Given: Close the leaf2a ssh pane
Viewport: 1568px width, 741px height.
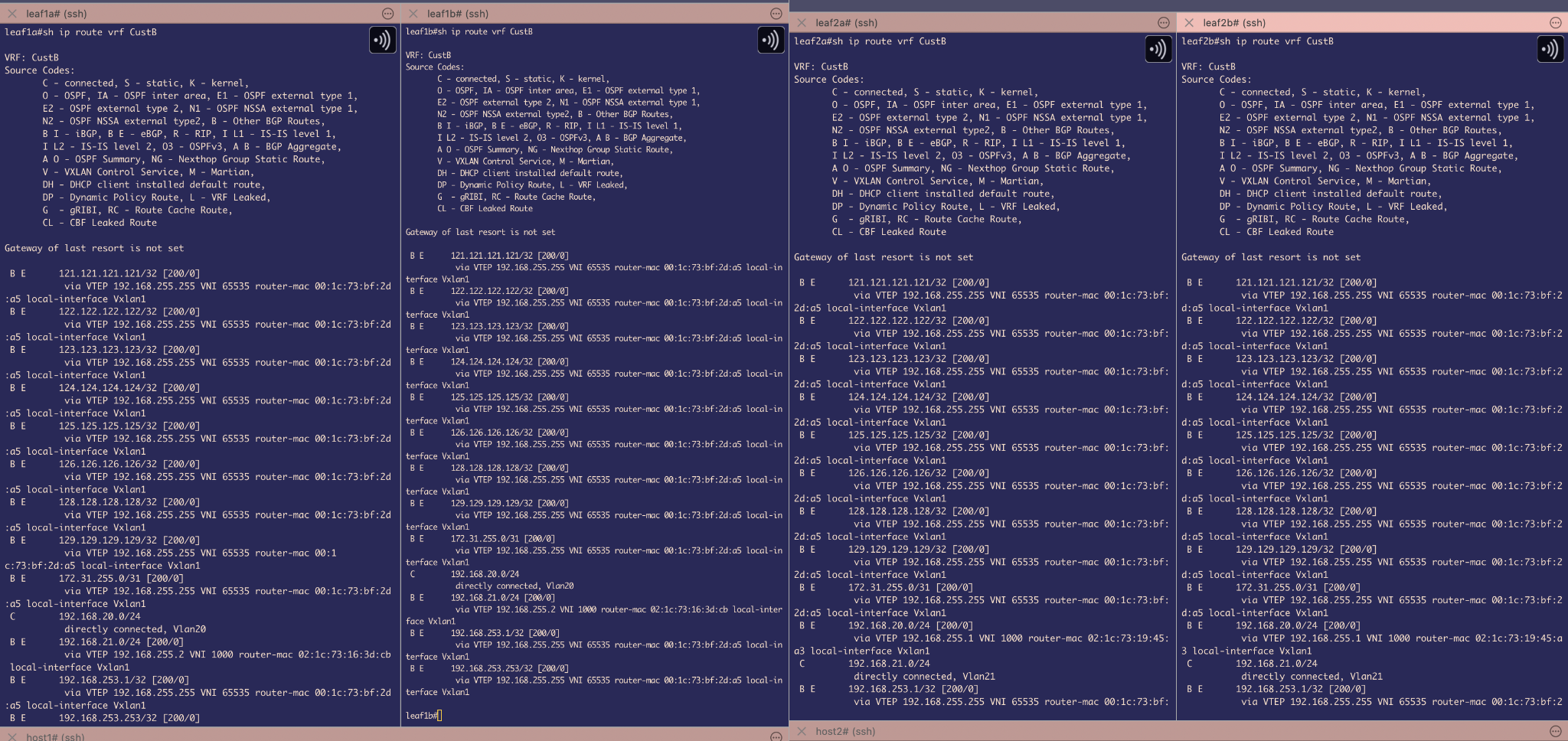Looking at the screenshot, I should [802, 23].
